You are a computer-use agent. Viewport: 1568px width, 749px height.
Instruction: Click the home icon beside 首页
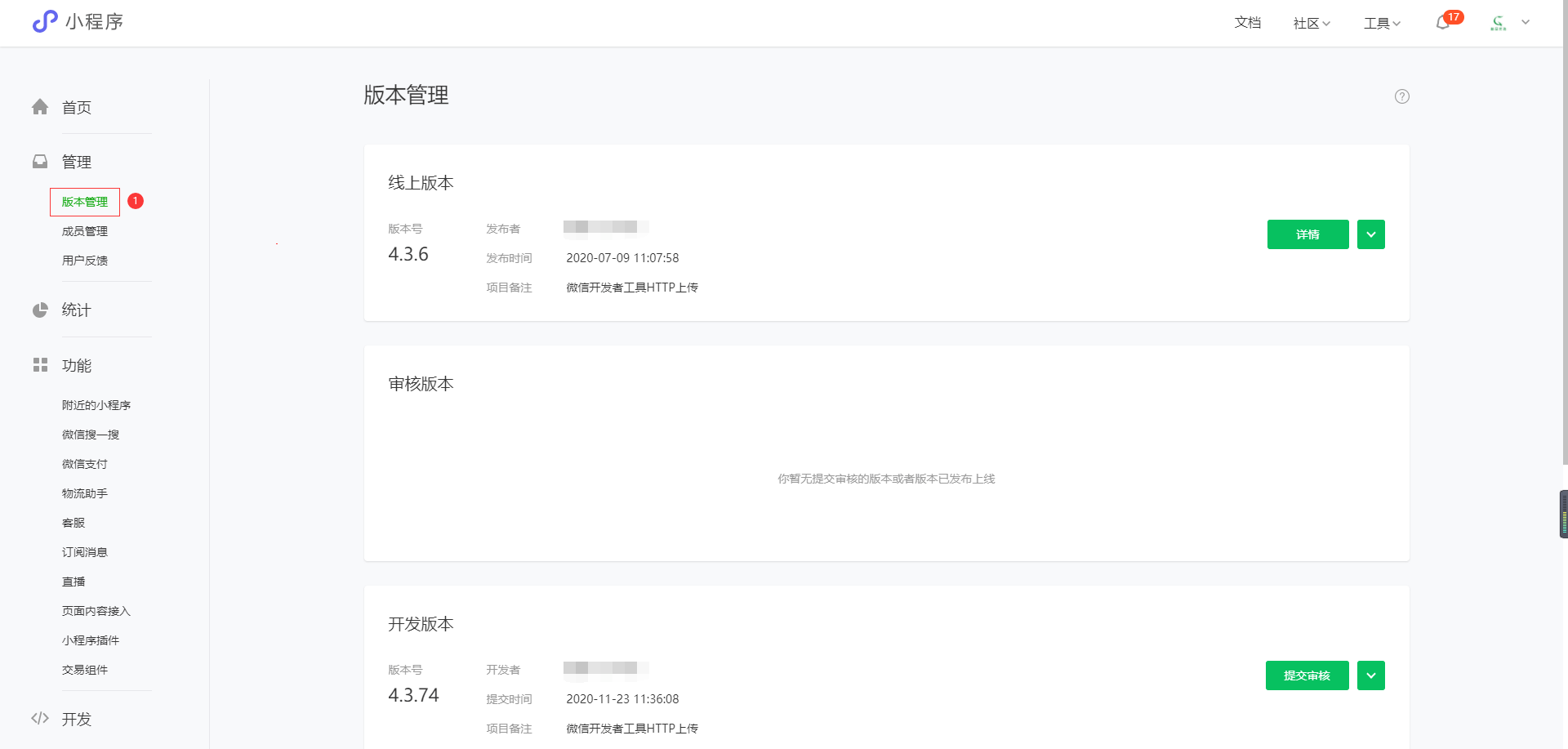coord(40,107)
